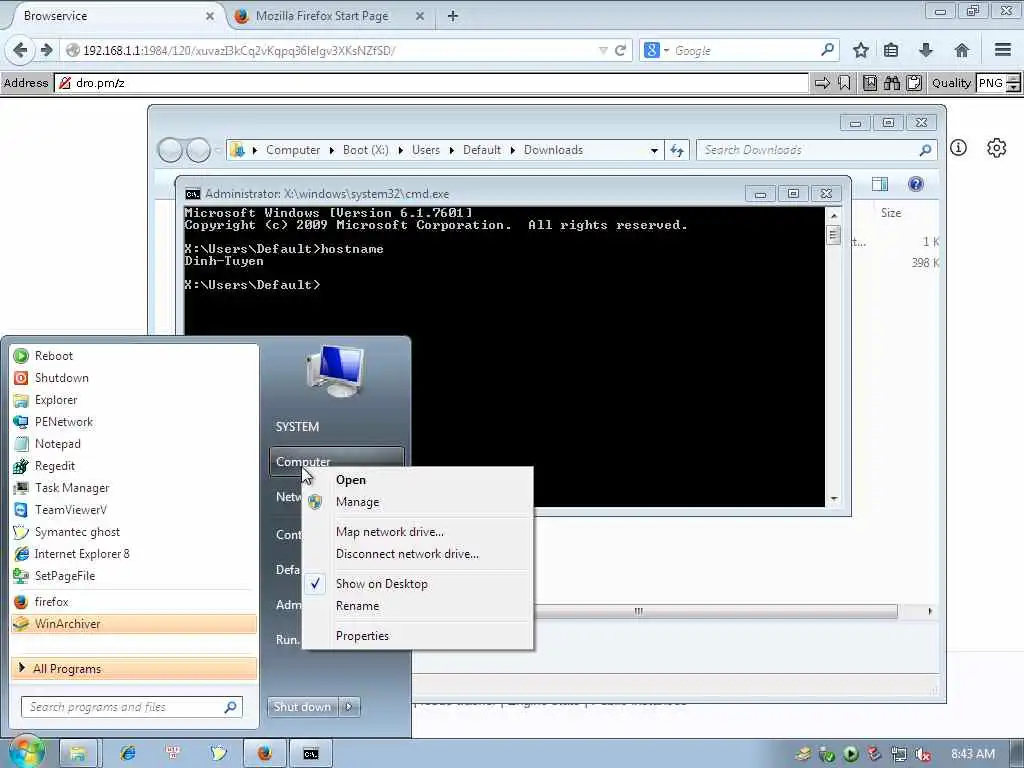
Task: Launch Symantec ghost from start menu
Action: (77, 532)
